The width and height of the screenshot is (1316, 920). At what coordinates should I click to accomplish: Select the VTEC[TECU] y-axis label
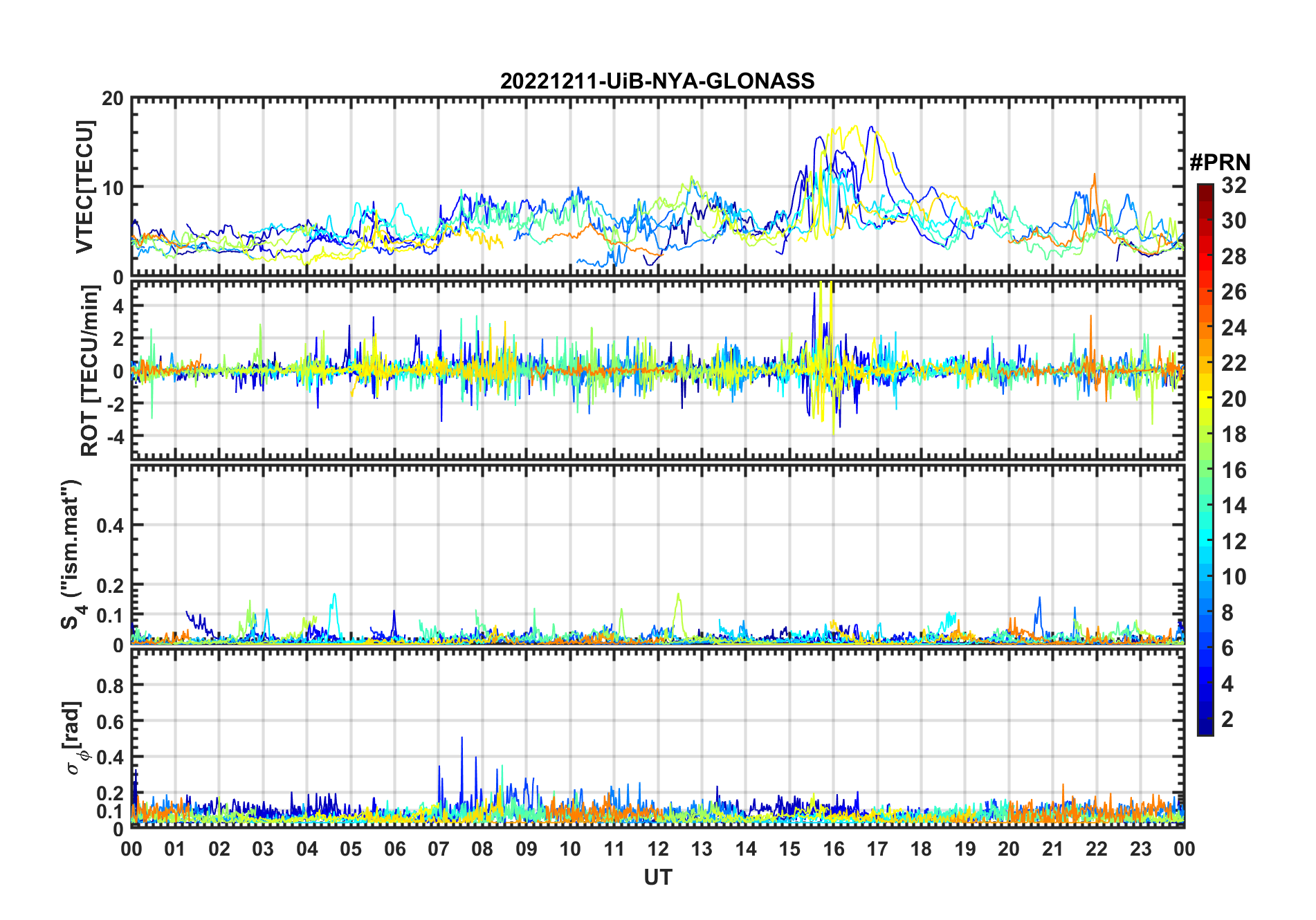pos(84,187)
